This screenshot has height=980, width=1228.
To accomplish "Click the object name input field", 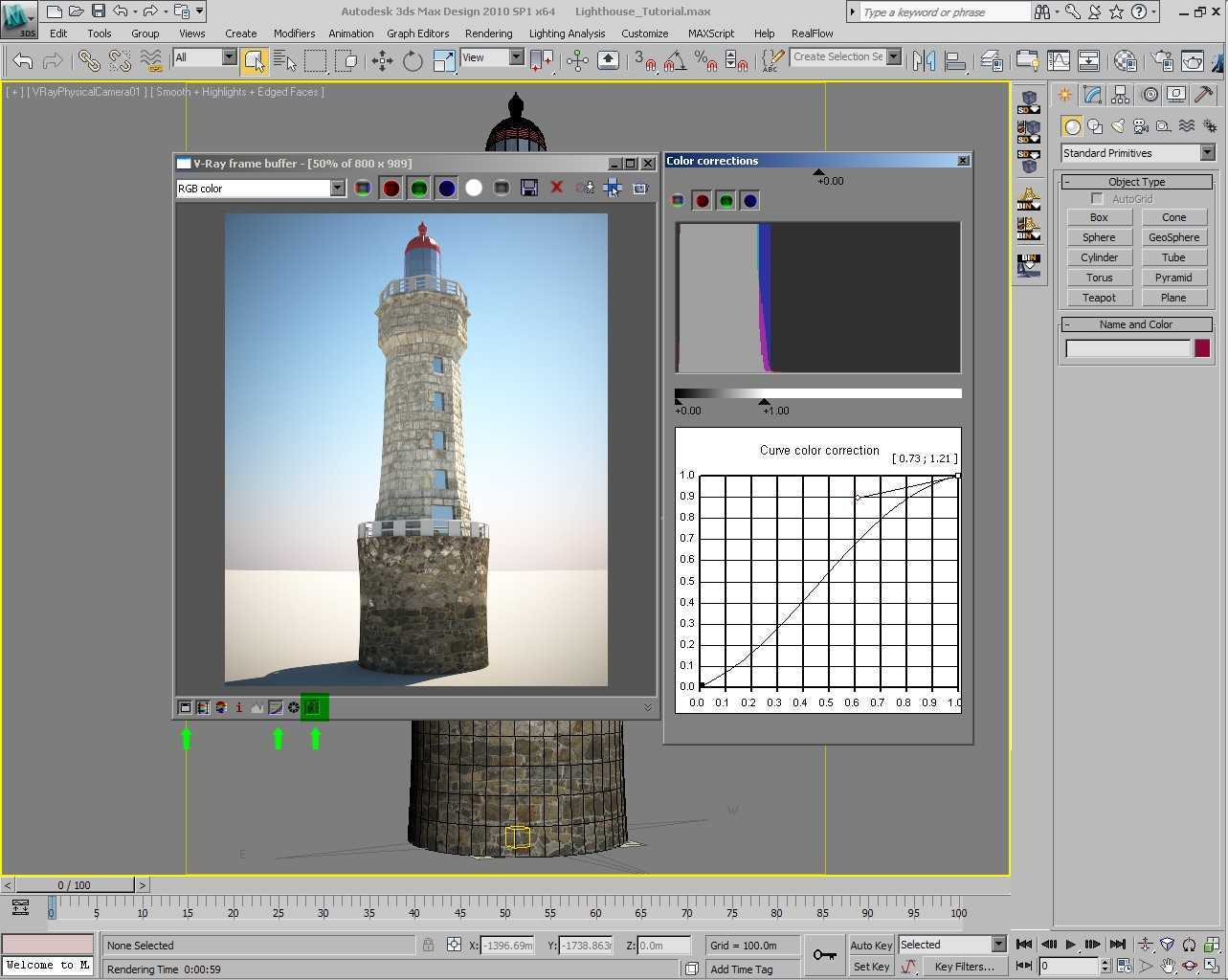I will click(1128, 348).
